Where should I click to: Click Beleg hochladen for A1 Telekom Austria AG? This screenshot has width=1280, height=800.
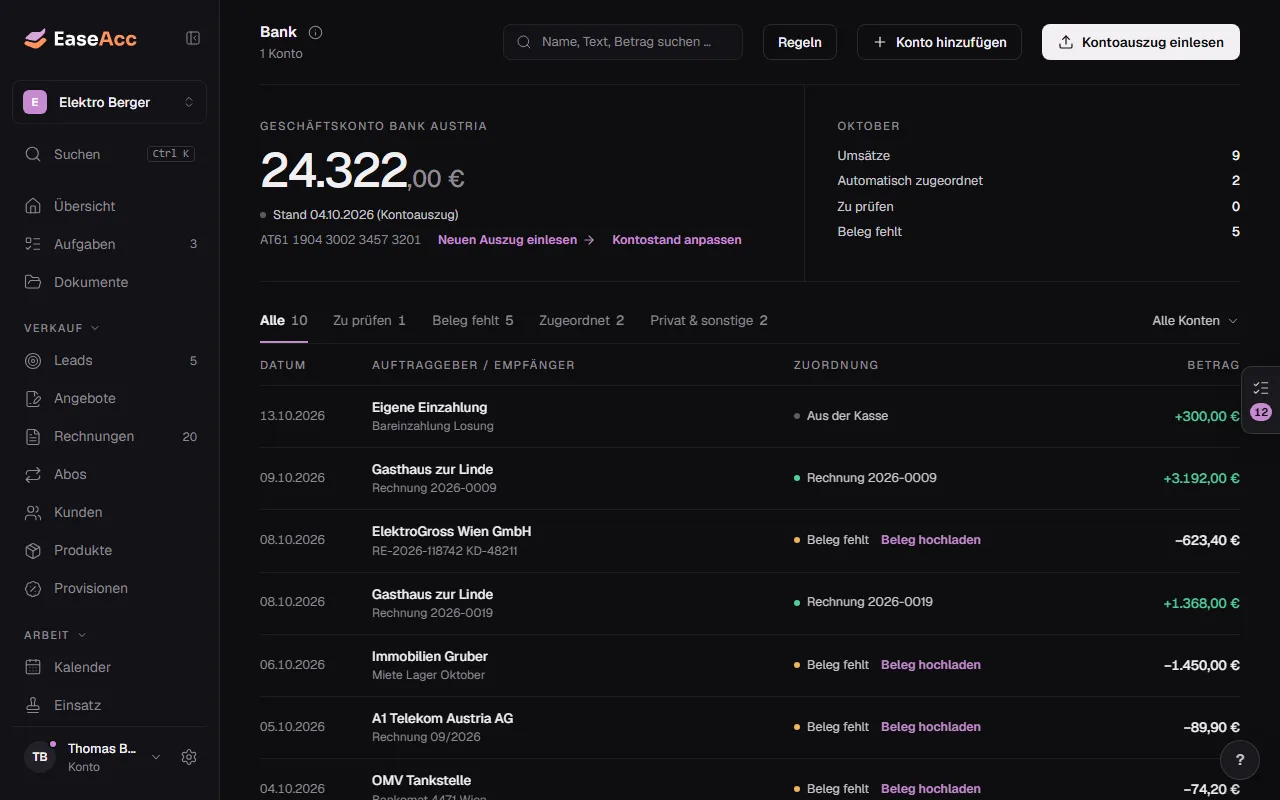click(931, 727)
